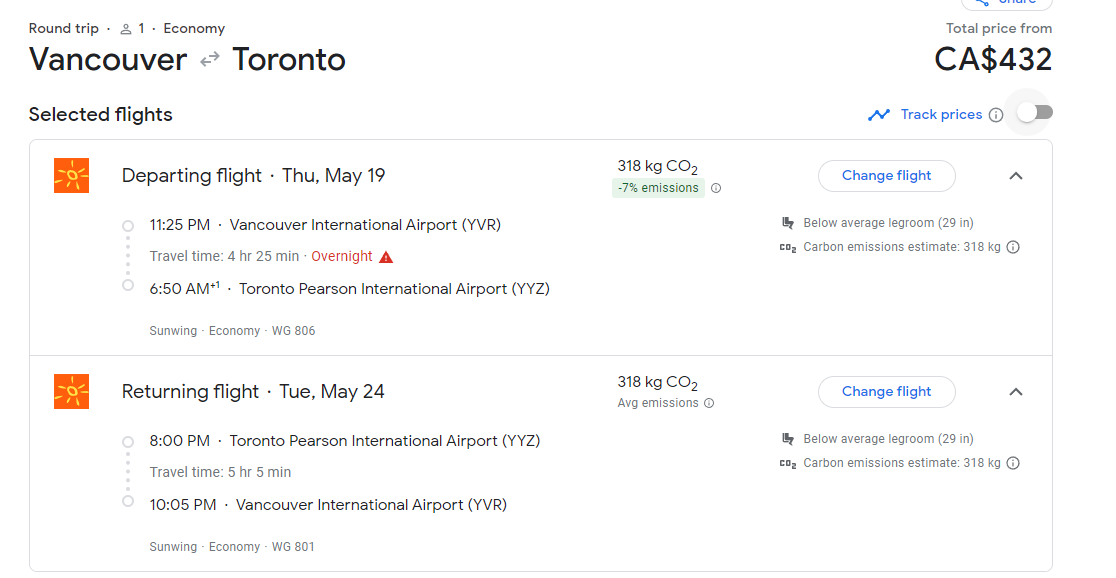
Task: Click the CA$432 total price
Action: 993,60
